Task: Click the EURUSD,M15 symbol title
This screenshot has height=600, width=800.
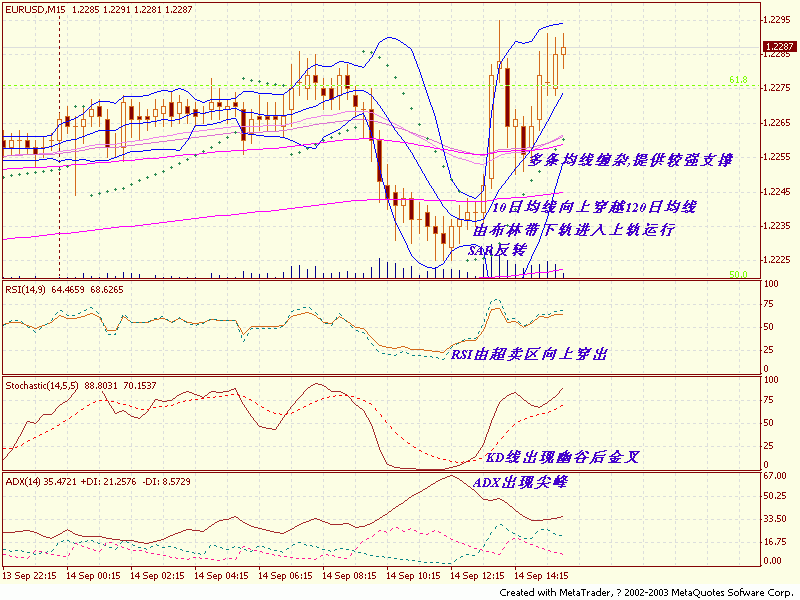Action: click(36, 10)
